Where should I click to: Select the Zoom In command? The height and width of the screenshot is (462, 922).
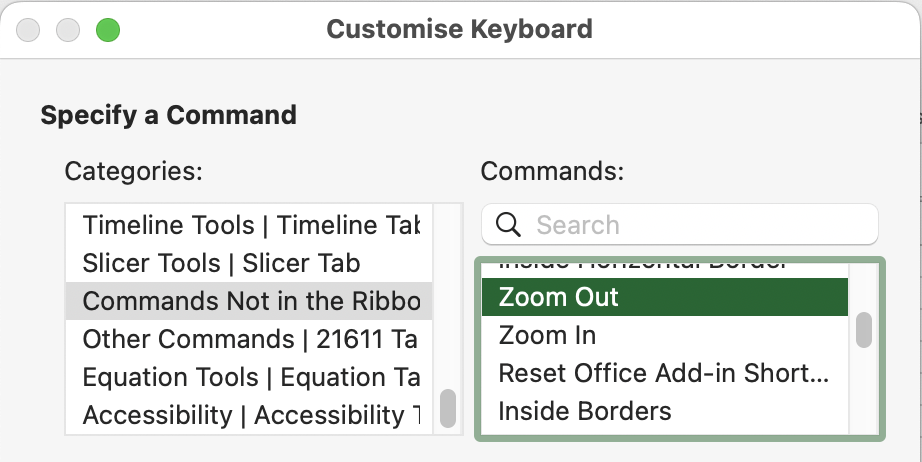coord(664,335)
